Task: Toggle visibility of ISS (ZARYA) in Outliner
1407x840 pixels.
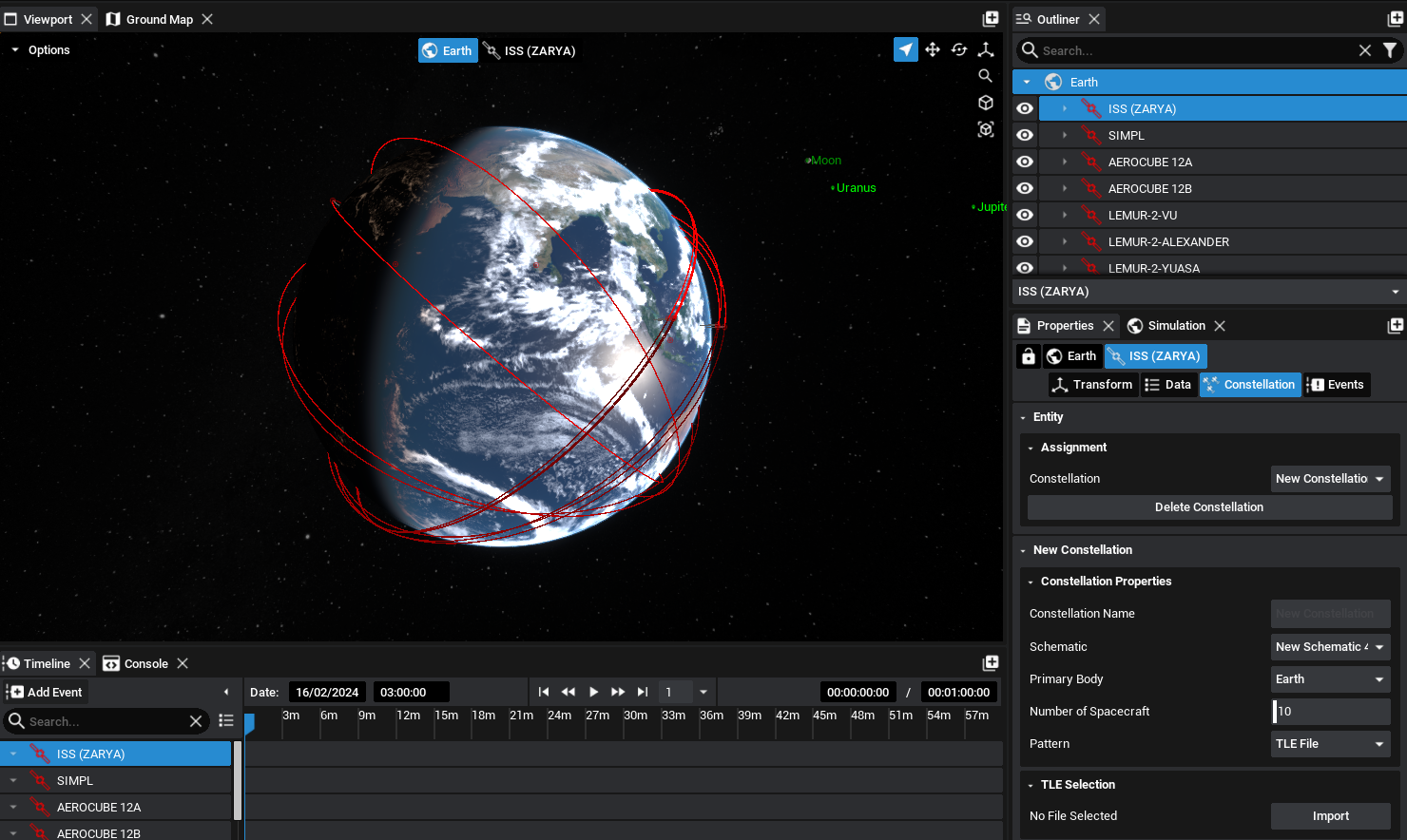Action: pyautogui.click(x=1025, y=108)
